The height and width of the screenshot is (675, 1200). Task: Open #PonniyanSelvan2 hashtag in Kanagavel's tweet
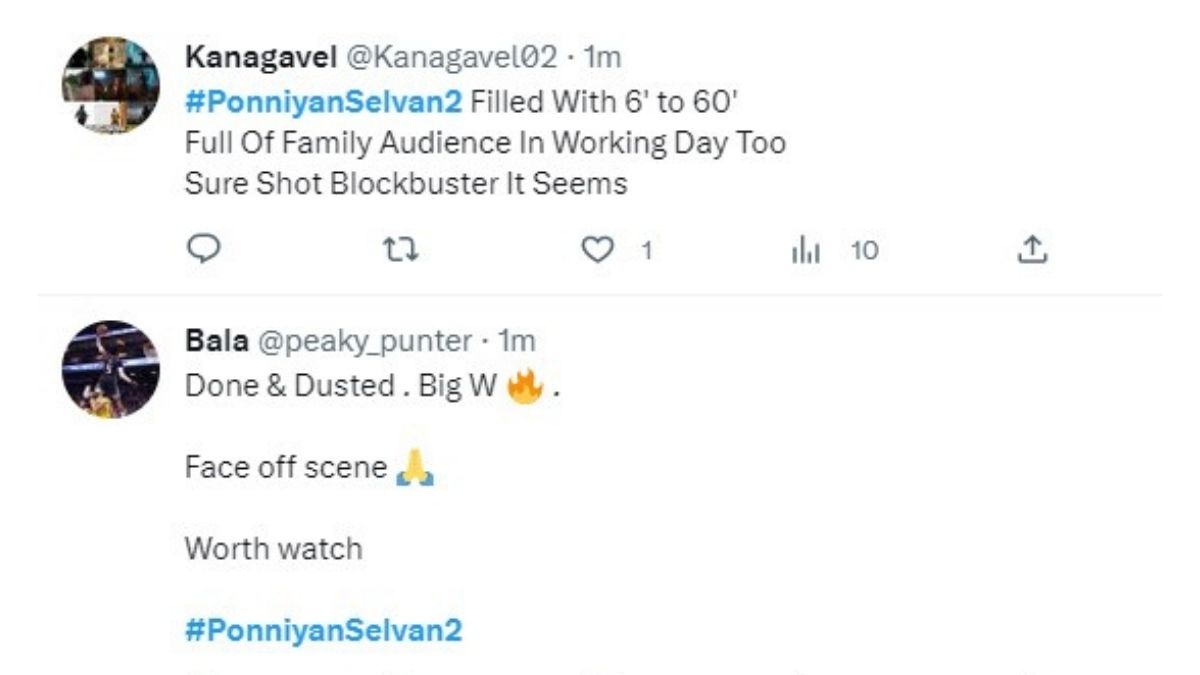[x=323, y=100]
